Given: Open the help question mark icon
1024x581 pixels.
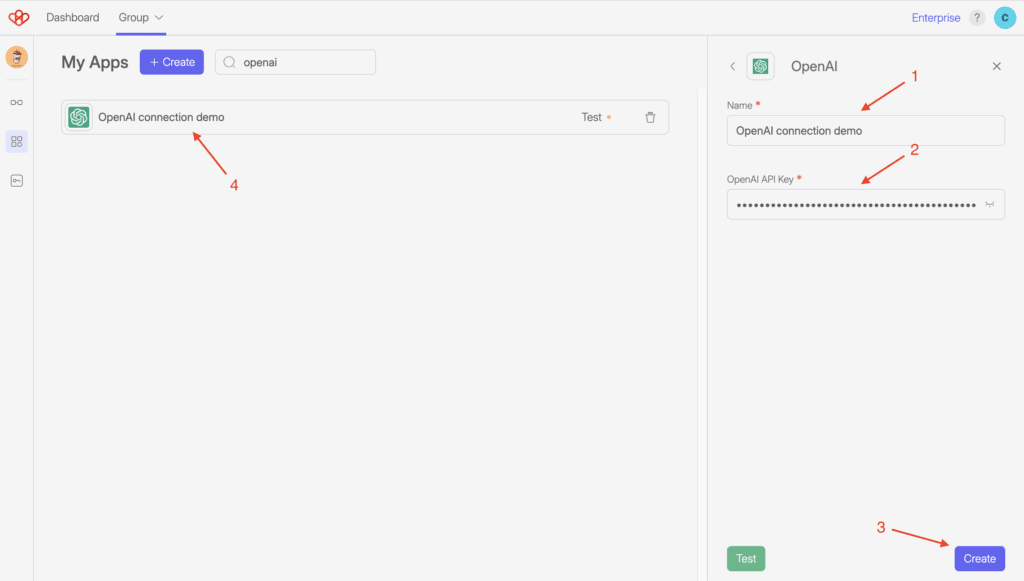Looking at the screenshot, I should (x=977, y=18).
